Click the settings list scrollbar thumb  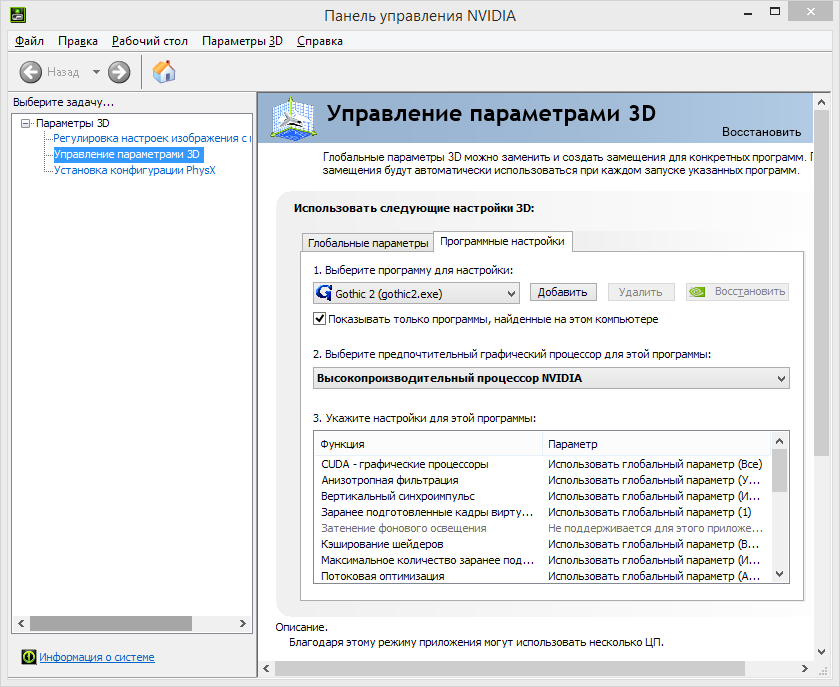click(x=779, y=471)
